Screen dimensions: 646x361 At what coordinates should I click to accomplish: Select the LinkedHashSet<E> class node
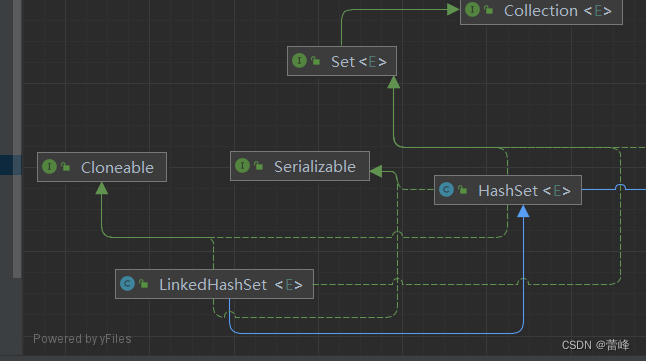click(x=214, y=284)
